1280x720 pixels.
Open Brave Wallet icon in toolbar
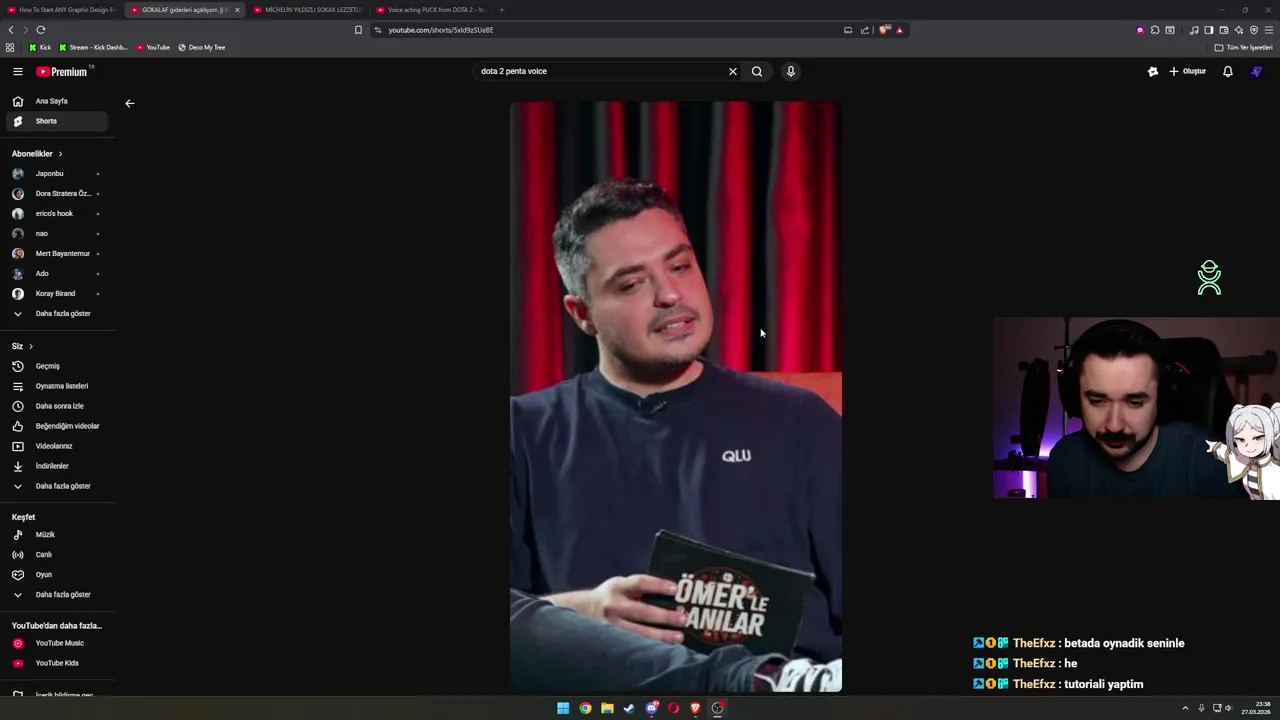click(1224, 30)
